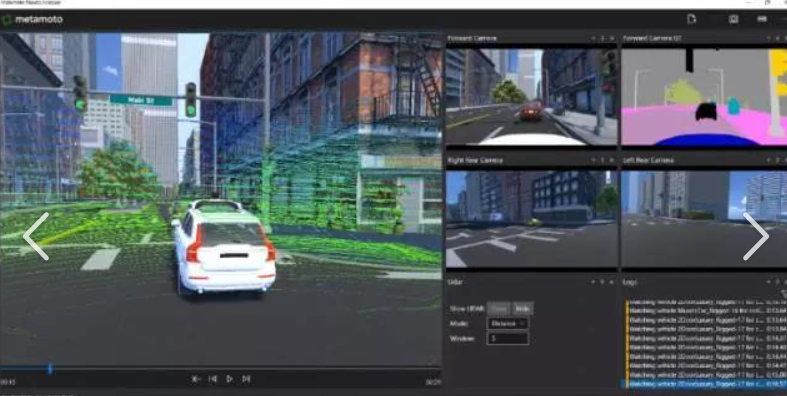Image resolution: width=787 pixels, height=396 pixels.
Task: Pin the Lidar panel
Action: [603, 282]
